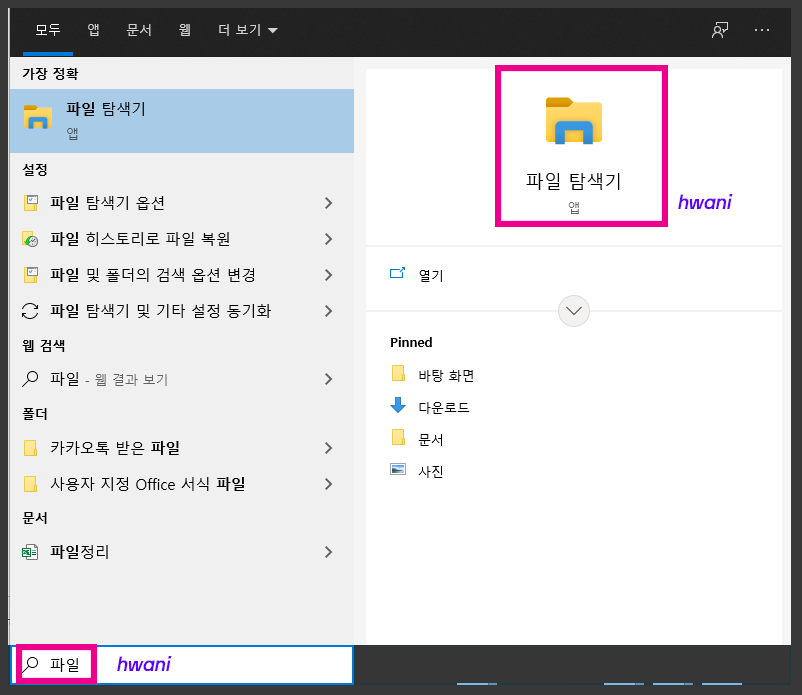Image resolution: width=802 pixels, height=695 pixels.
Task: Open pinned 다운로드 folder
Action: pyautogui.click(x=443, y=408)
